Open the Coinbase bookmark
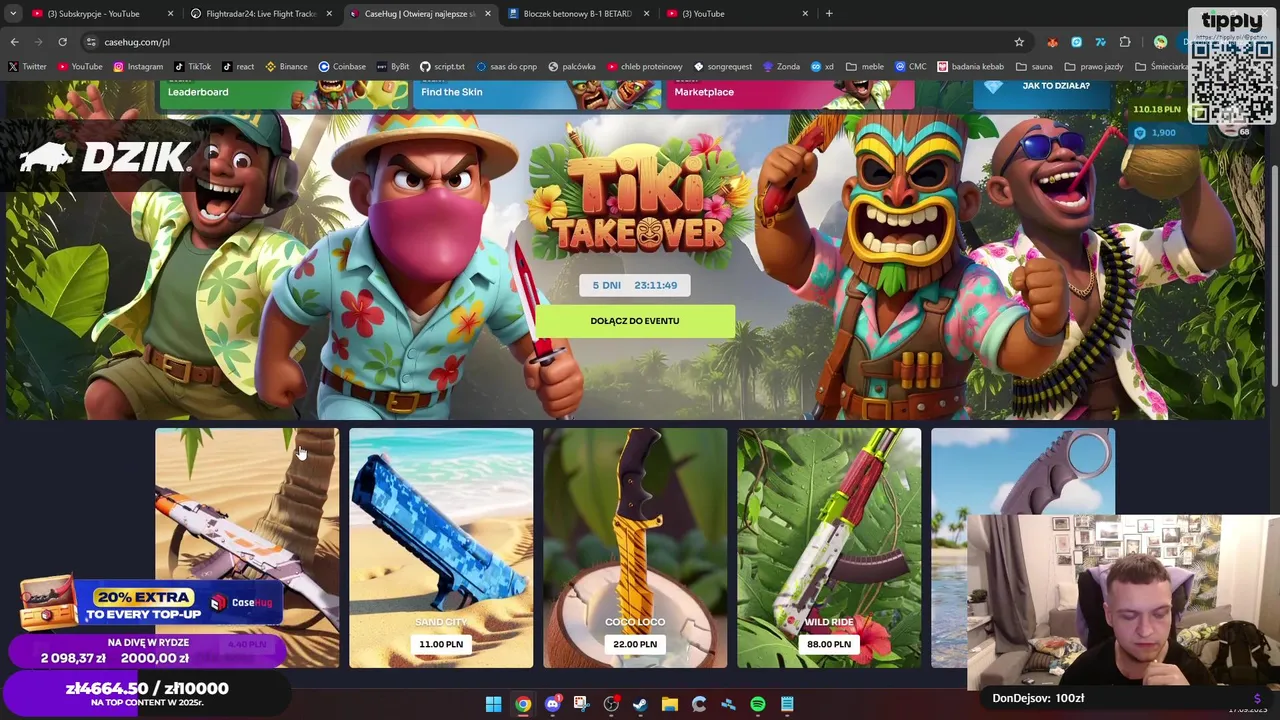 pos(342,67)
